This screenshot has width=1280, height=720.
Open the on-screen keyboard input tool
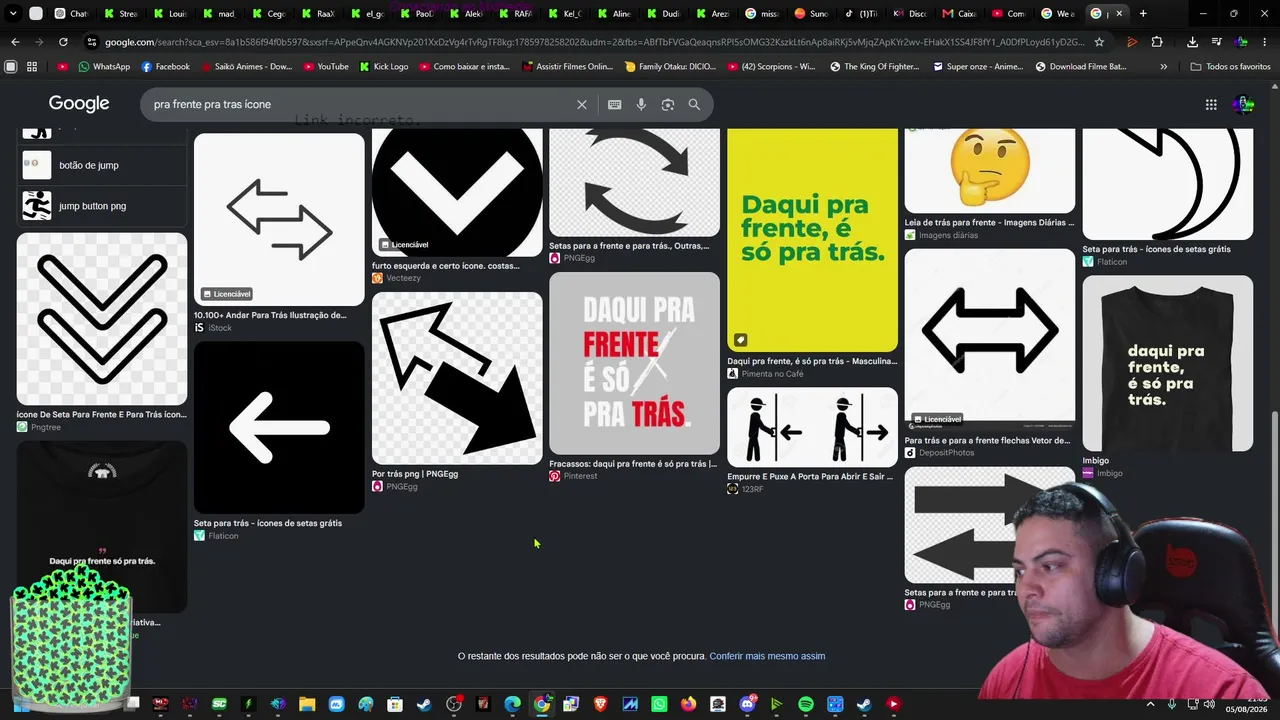coord(615,104)
